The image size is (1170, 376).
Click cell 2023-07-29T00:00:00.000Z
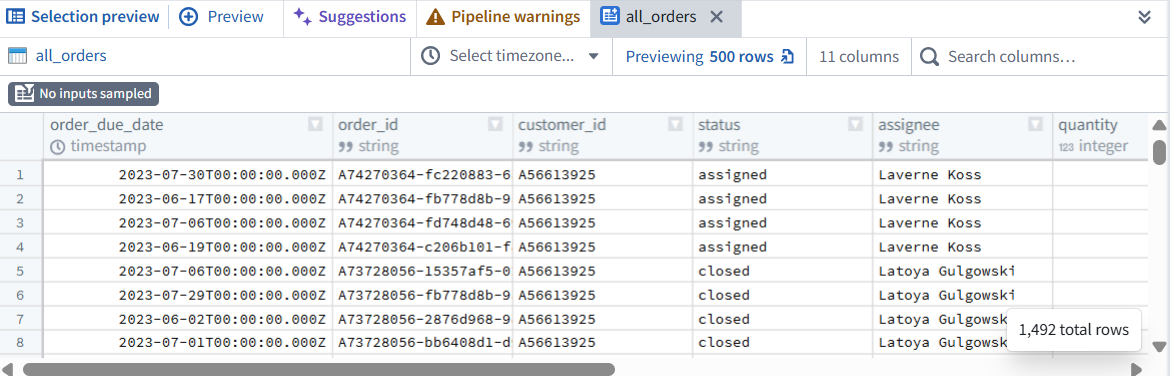pyautogui.click(x=187, y=295)
